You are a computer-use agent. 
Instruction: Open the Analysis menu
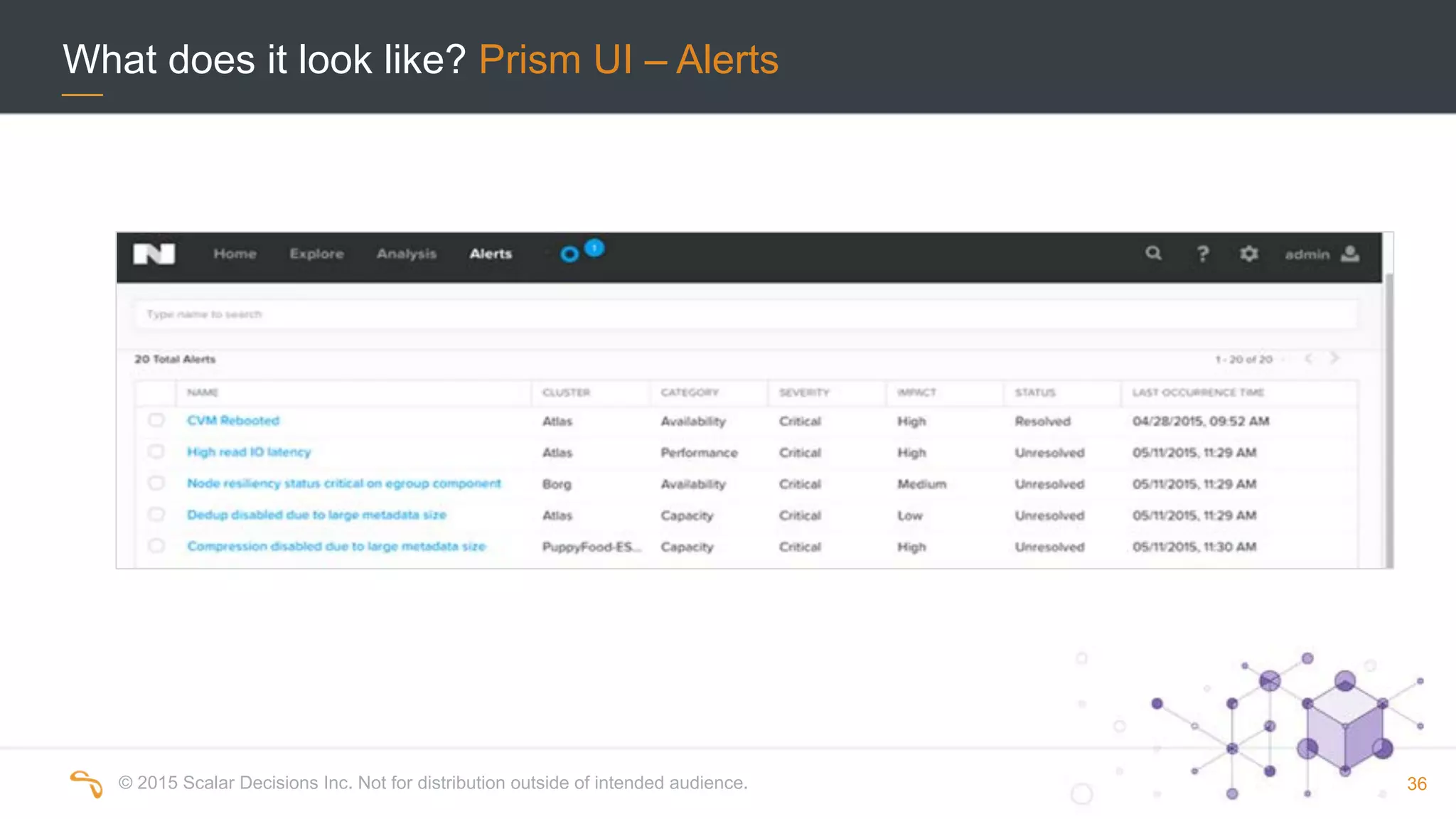(406, 254)
